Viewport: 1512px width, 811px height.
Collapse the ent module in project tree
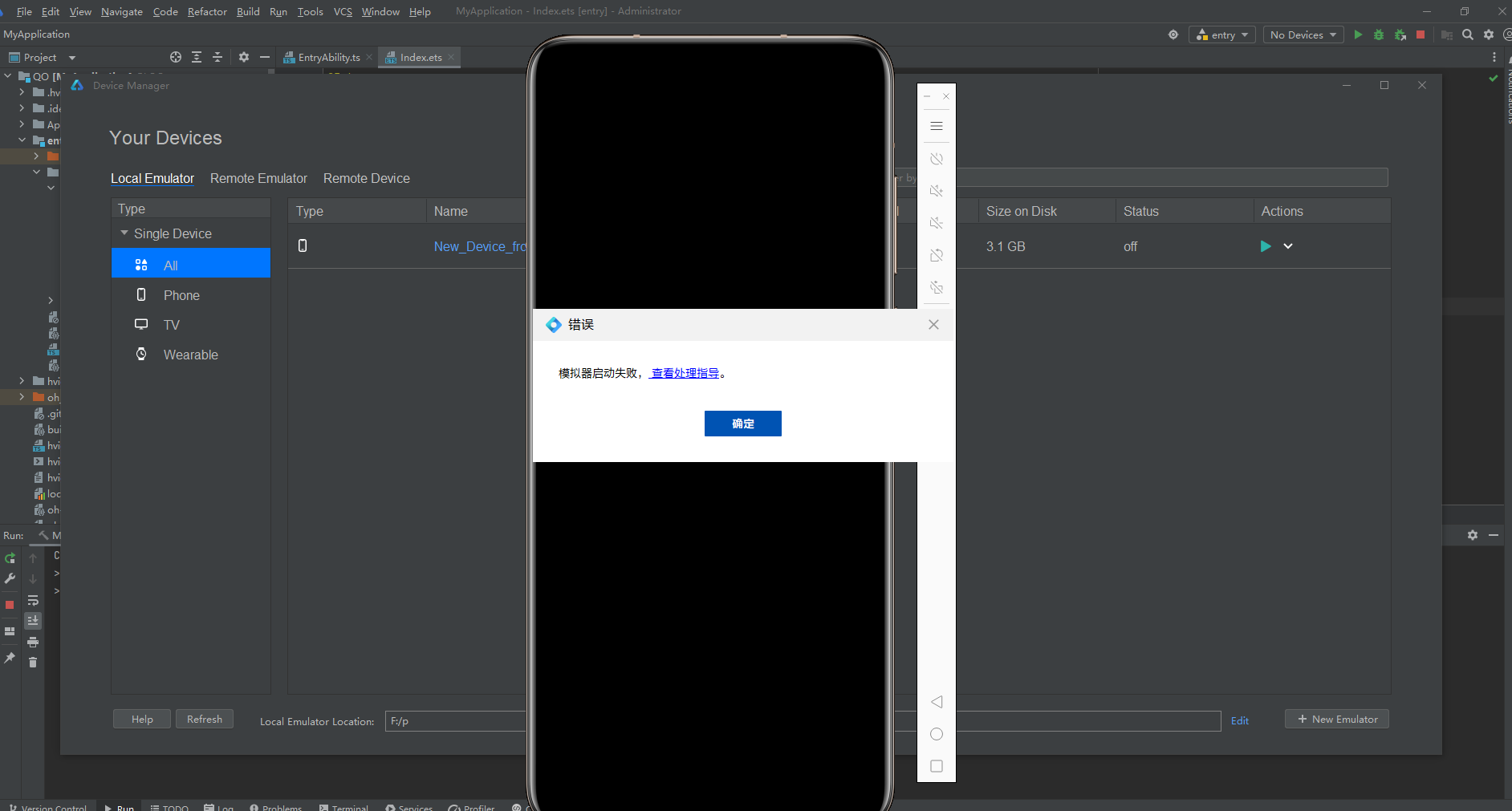(22, 140)
